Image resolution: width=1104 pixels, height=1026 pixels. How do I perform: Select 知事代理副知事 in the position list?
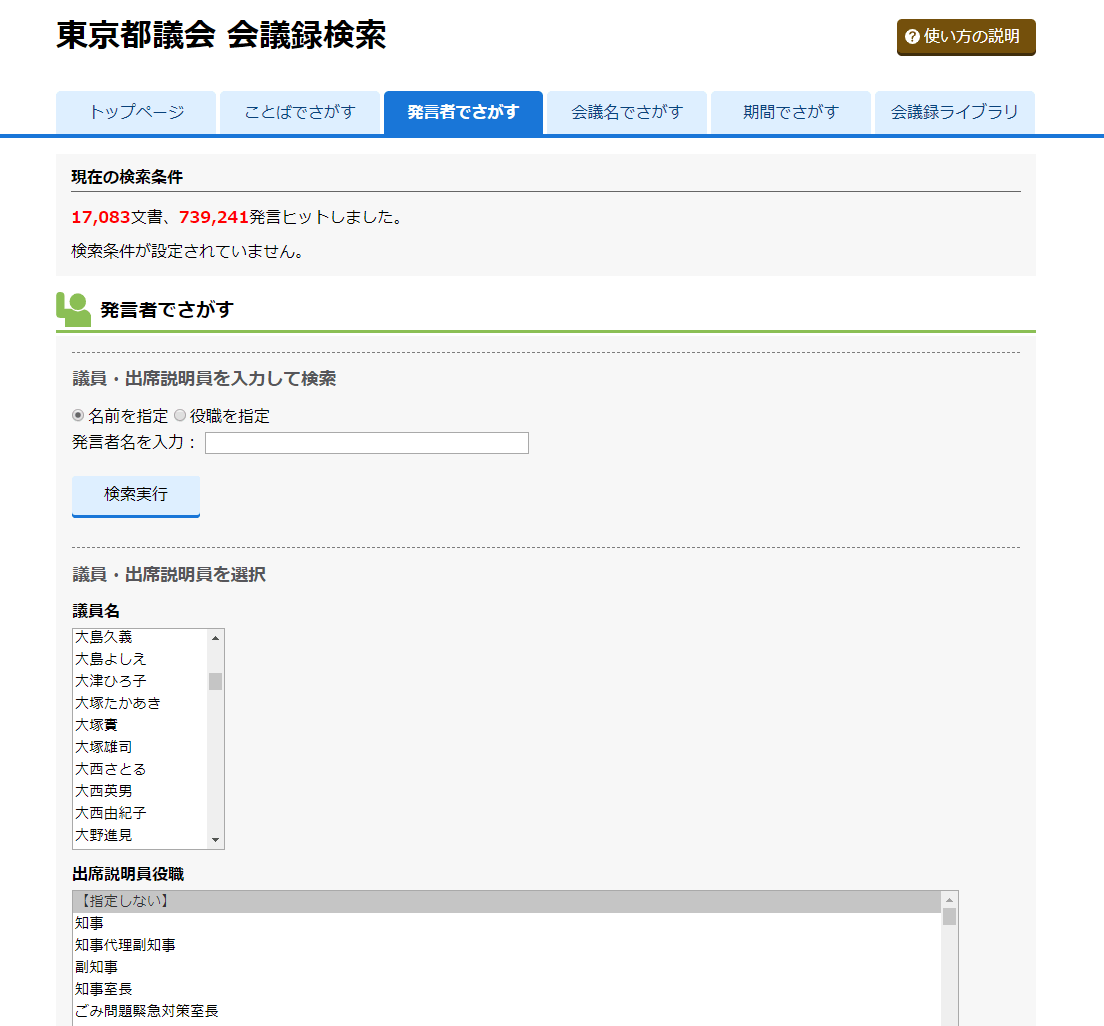(507, 945)
